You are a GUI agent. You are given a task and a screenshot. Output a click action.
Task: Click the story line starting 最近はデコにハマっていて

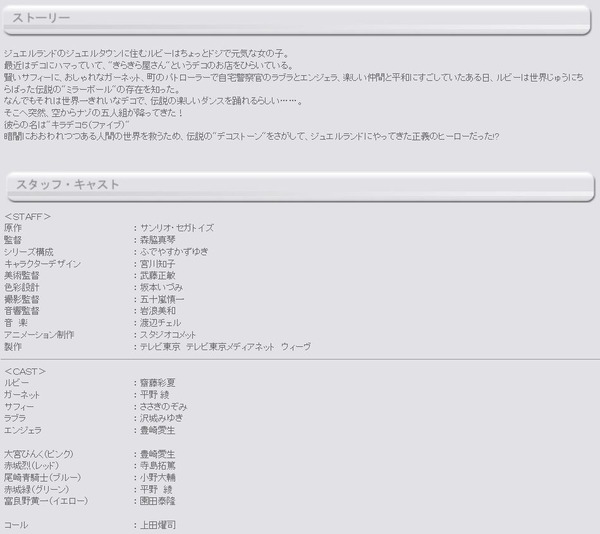(149, 65)
